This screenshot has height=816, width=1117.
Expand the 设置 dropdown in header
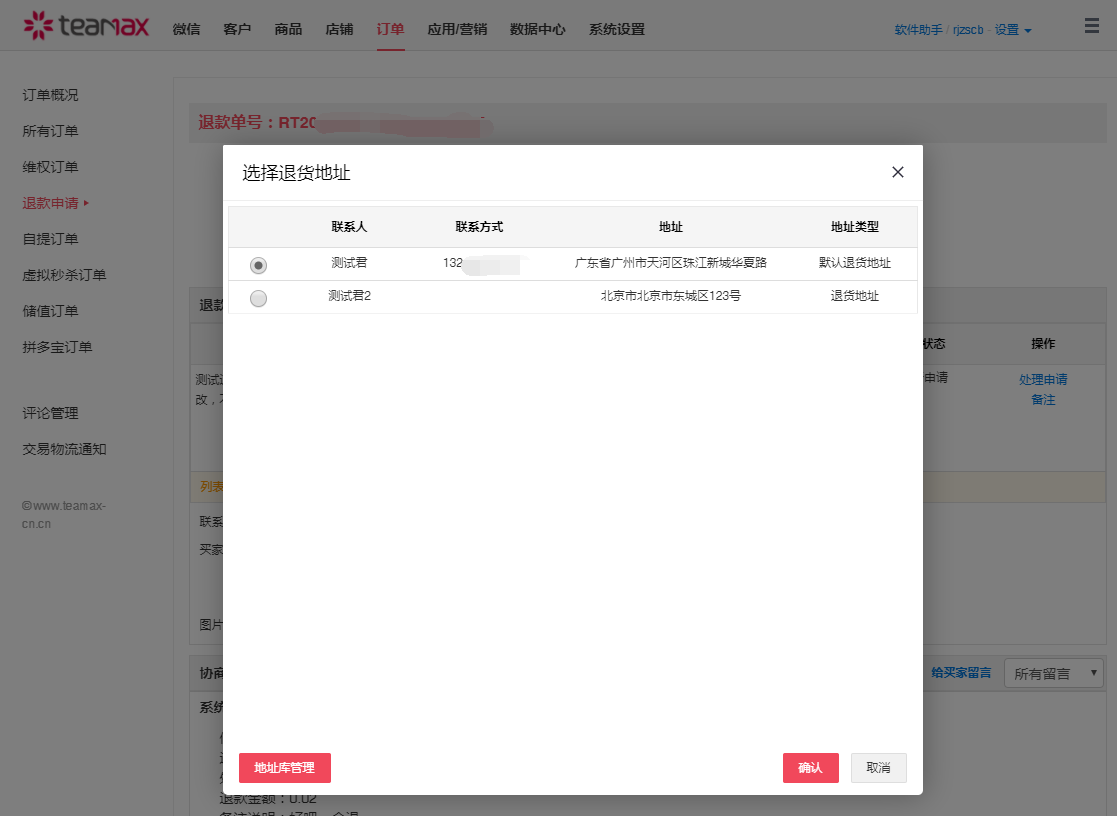(x=1012, y=30)
